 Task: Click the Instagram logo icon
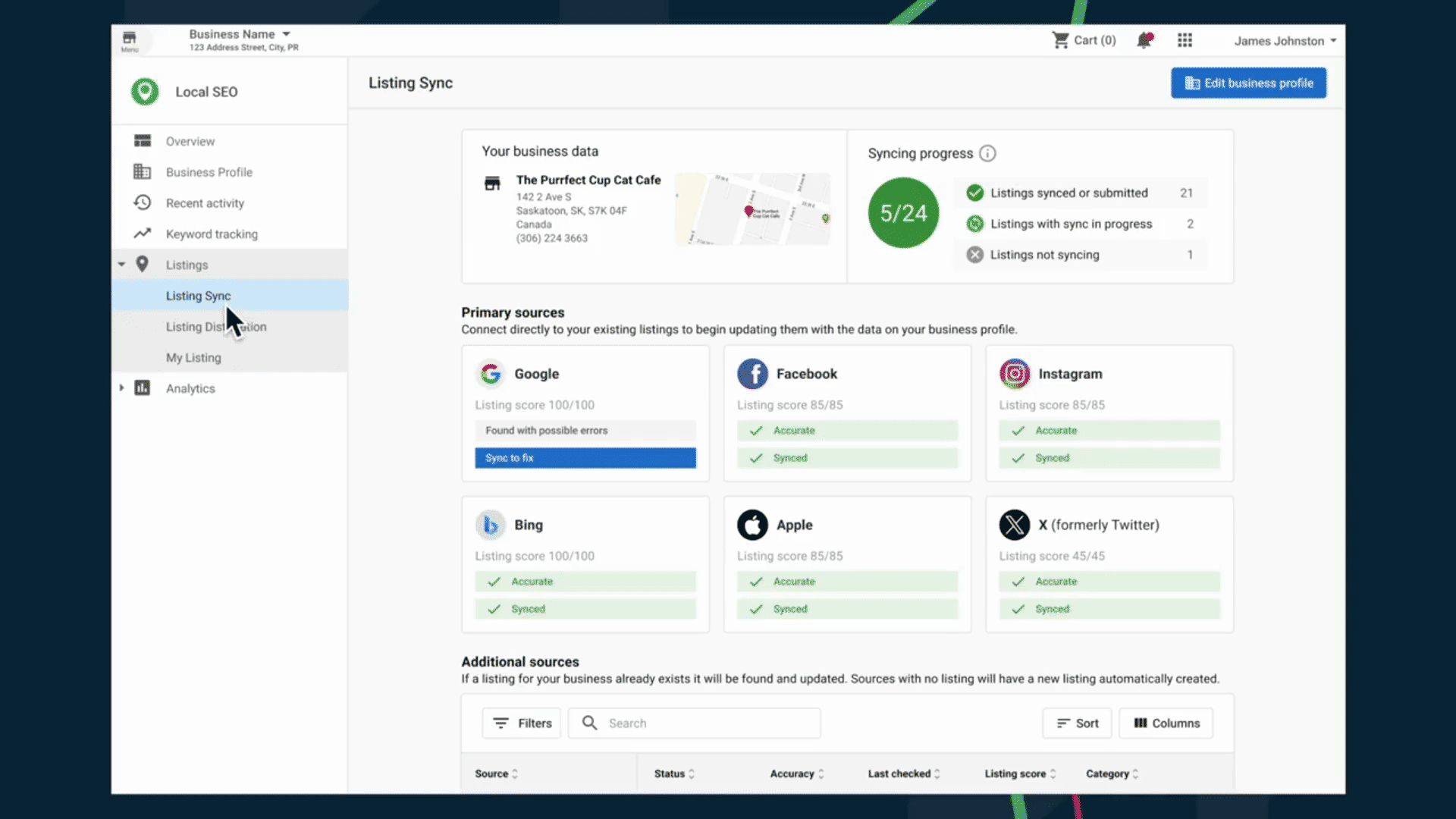point(1014,374)
